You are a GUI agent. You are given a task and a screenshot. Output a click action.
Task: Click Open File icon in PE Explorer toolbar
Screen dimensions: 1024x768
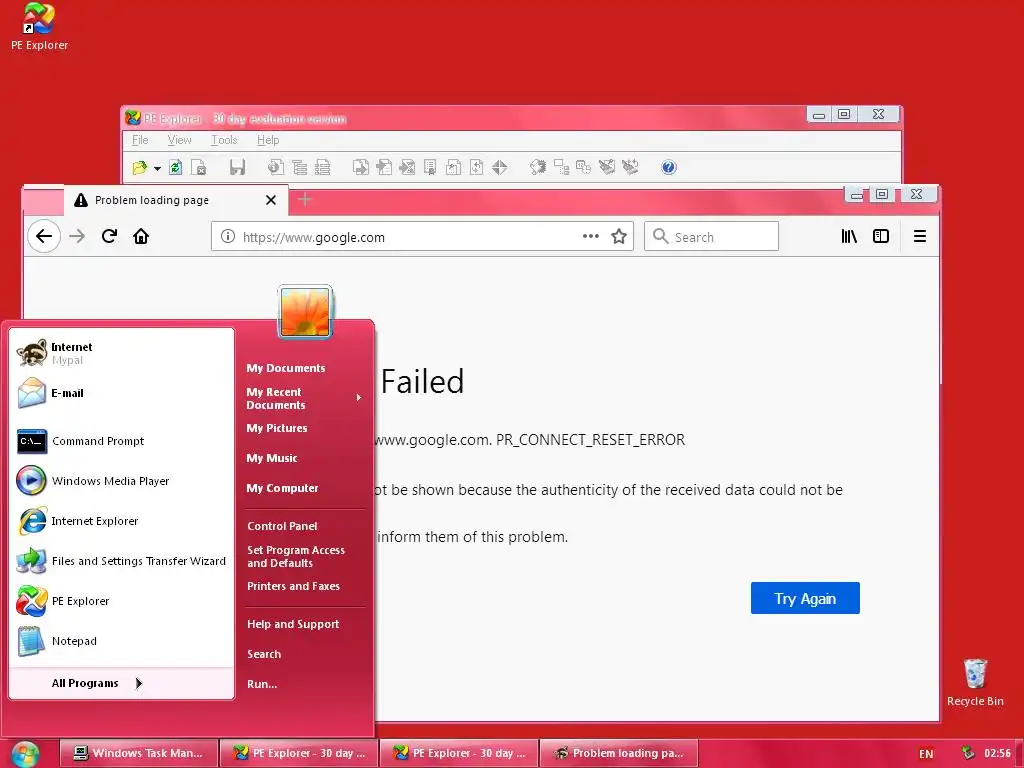(139, 168)
